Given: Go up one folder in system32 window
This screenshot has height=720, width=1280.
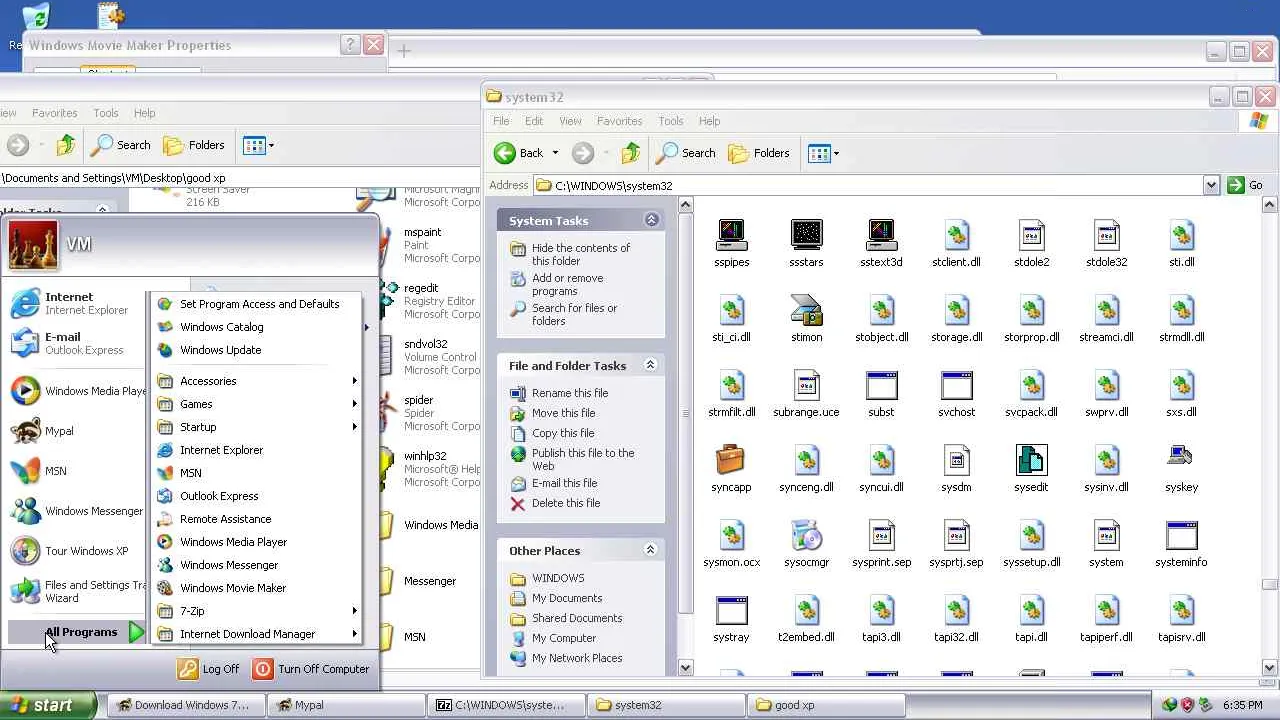Looking at the screenshot, I should 630,153.
